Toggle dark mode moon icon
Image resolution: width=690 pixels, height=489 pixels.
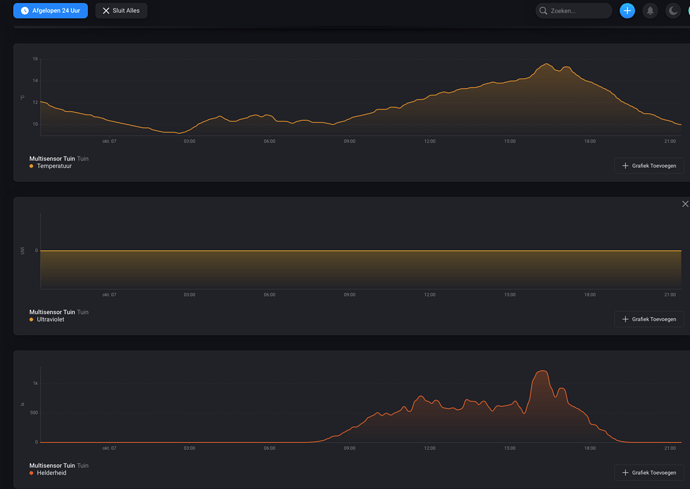[x=673, y=11]
